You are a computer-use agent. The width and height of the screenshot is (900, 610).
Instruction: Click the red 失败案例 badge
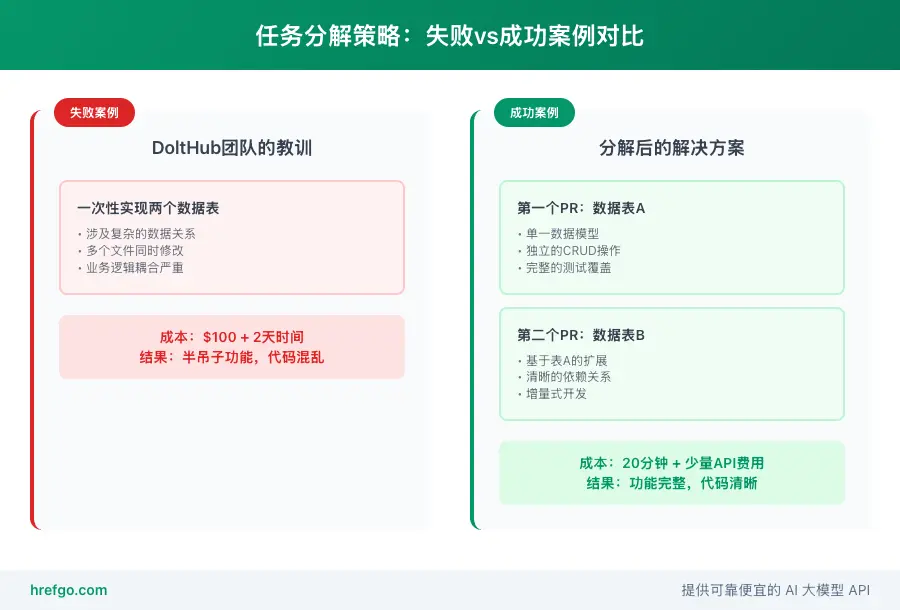click(94, 112)
